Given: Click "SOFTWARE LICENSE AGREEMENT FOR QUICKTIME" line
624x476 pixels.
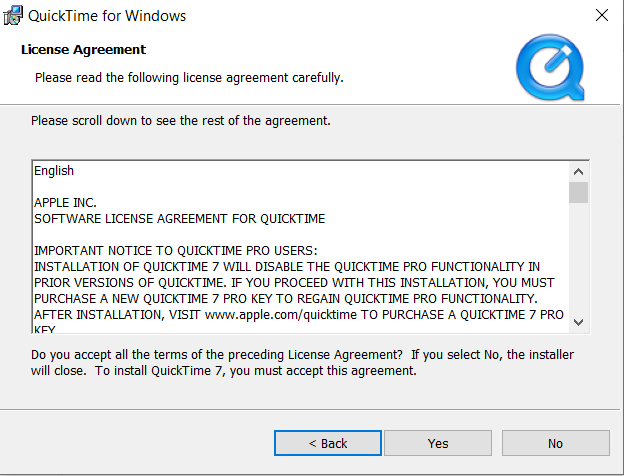Looking at the screenshot, I should [x=179, y=218].
